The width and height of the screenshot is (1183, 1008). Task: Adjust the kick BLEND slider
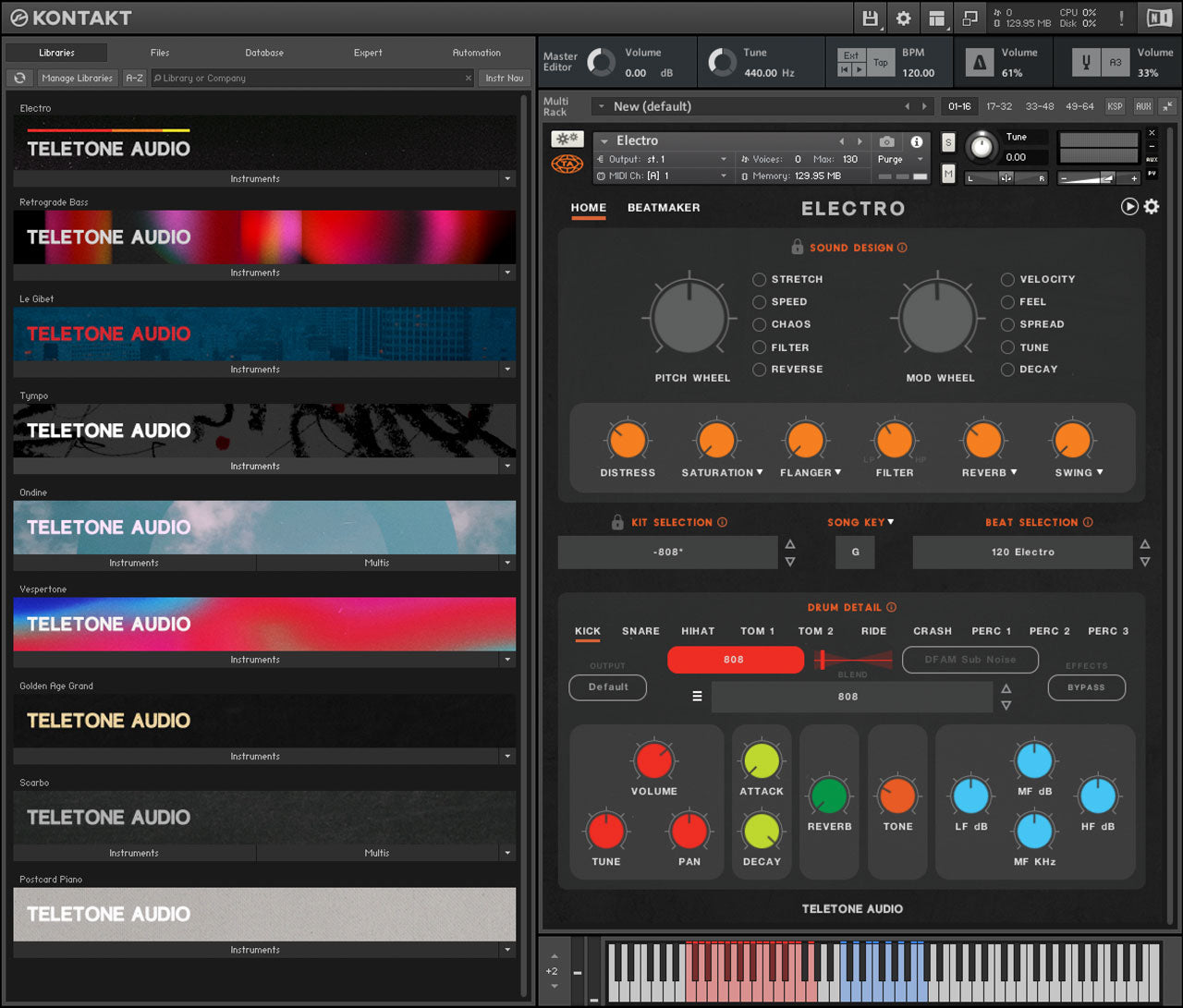pyautogui.click(x=821, y=660)
